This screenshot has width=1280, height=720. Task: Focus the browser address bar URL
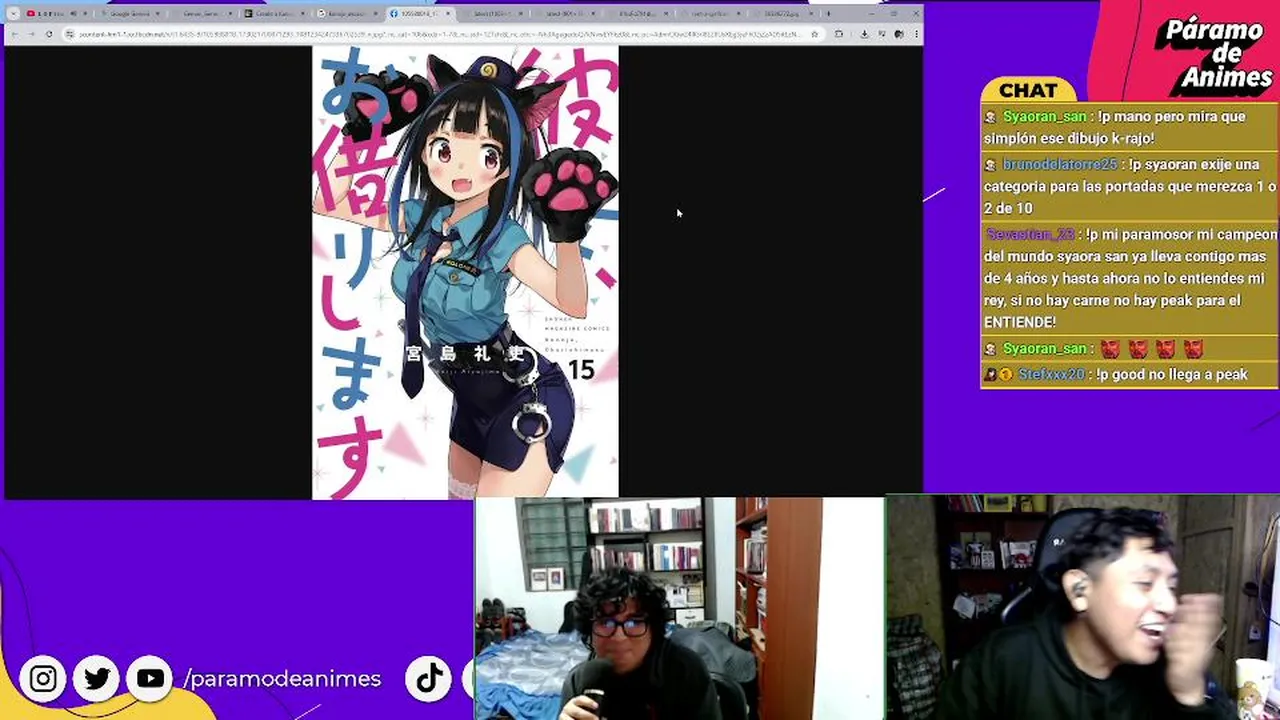click(x=438, y=34)
